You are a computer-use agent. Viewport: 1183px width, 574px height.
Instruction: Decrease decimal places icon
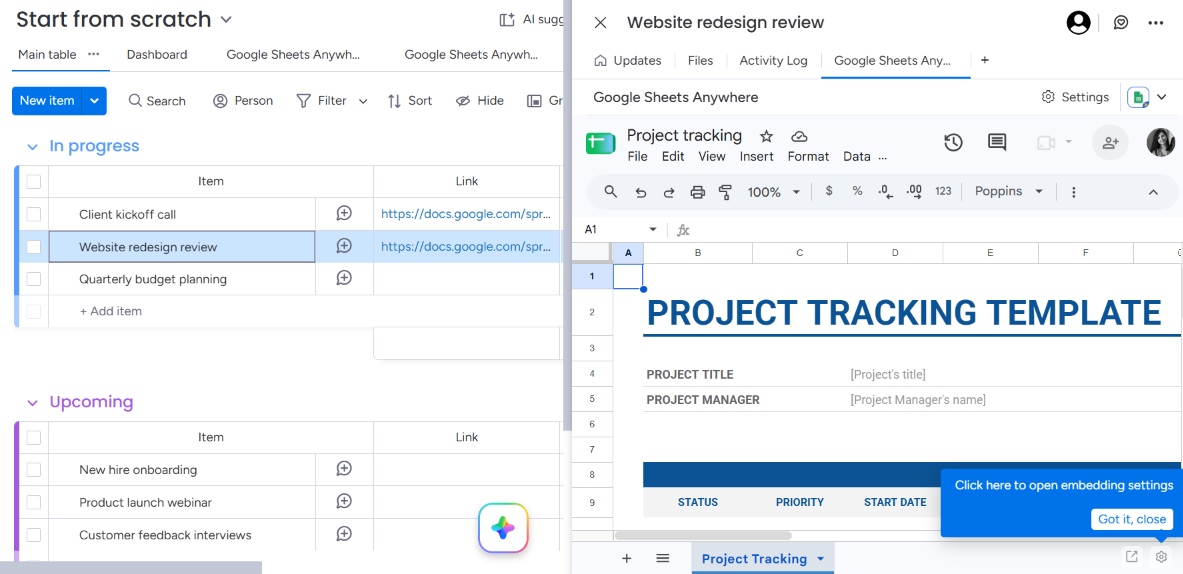886,192
